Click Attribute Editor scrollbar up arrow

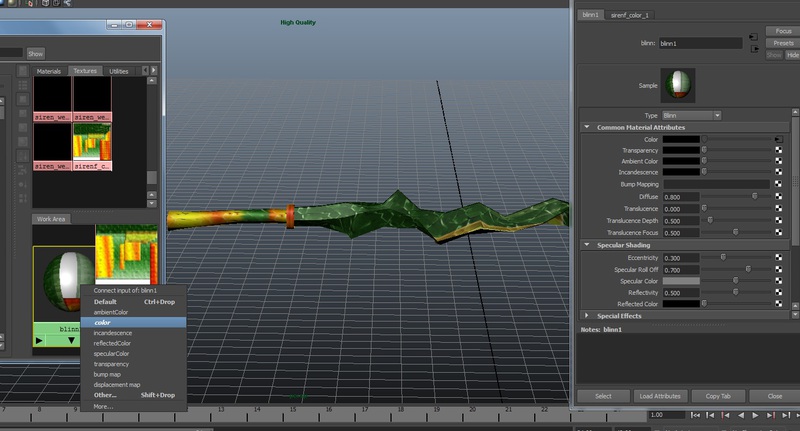click(x=795, y=112)
